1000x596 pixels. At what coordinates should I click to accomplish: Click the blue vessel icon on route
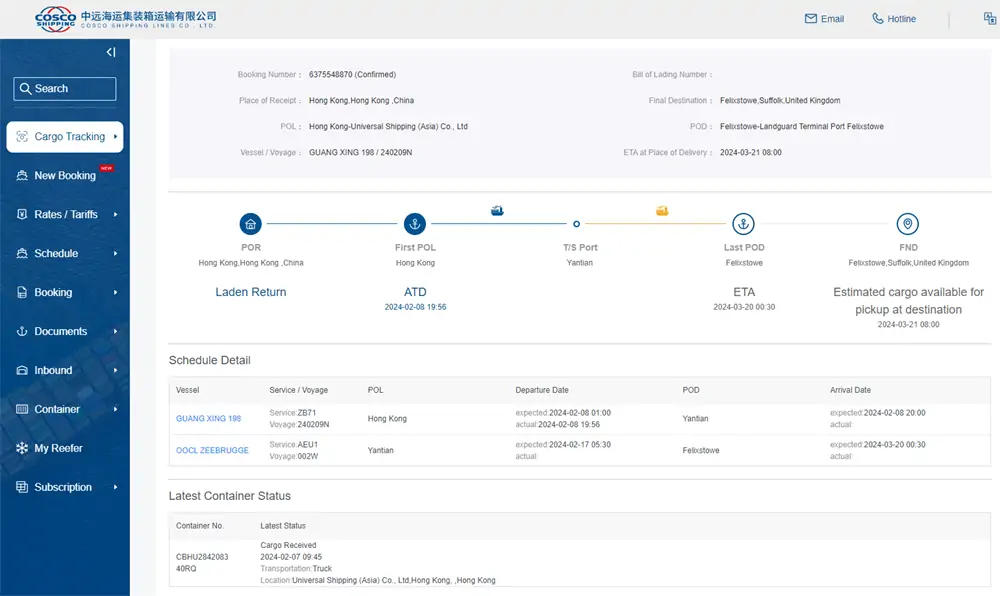click(497, 210)
